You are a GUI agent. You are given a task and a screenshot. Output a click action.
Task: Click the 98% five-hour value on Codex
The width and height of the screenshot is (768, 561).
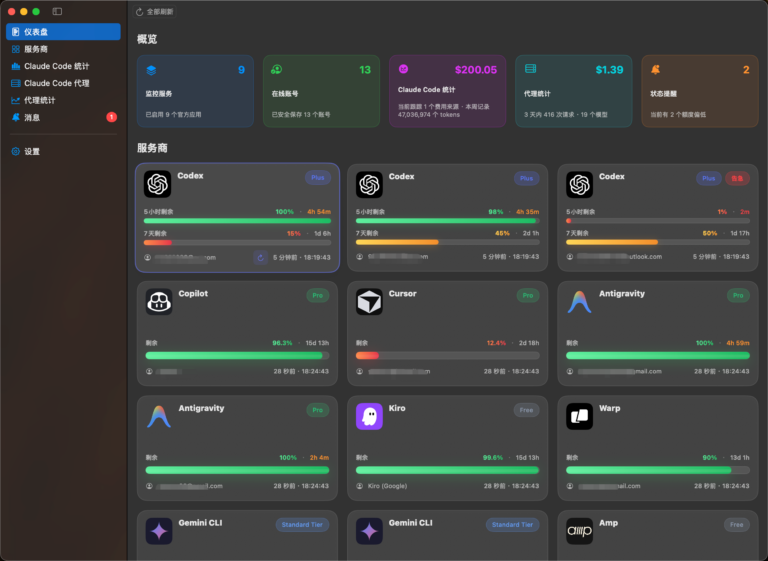point(496,212)
